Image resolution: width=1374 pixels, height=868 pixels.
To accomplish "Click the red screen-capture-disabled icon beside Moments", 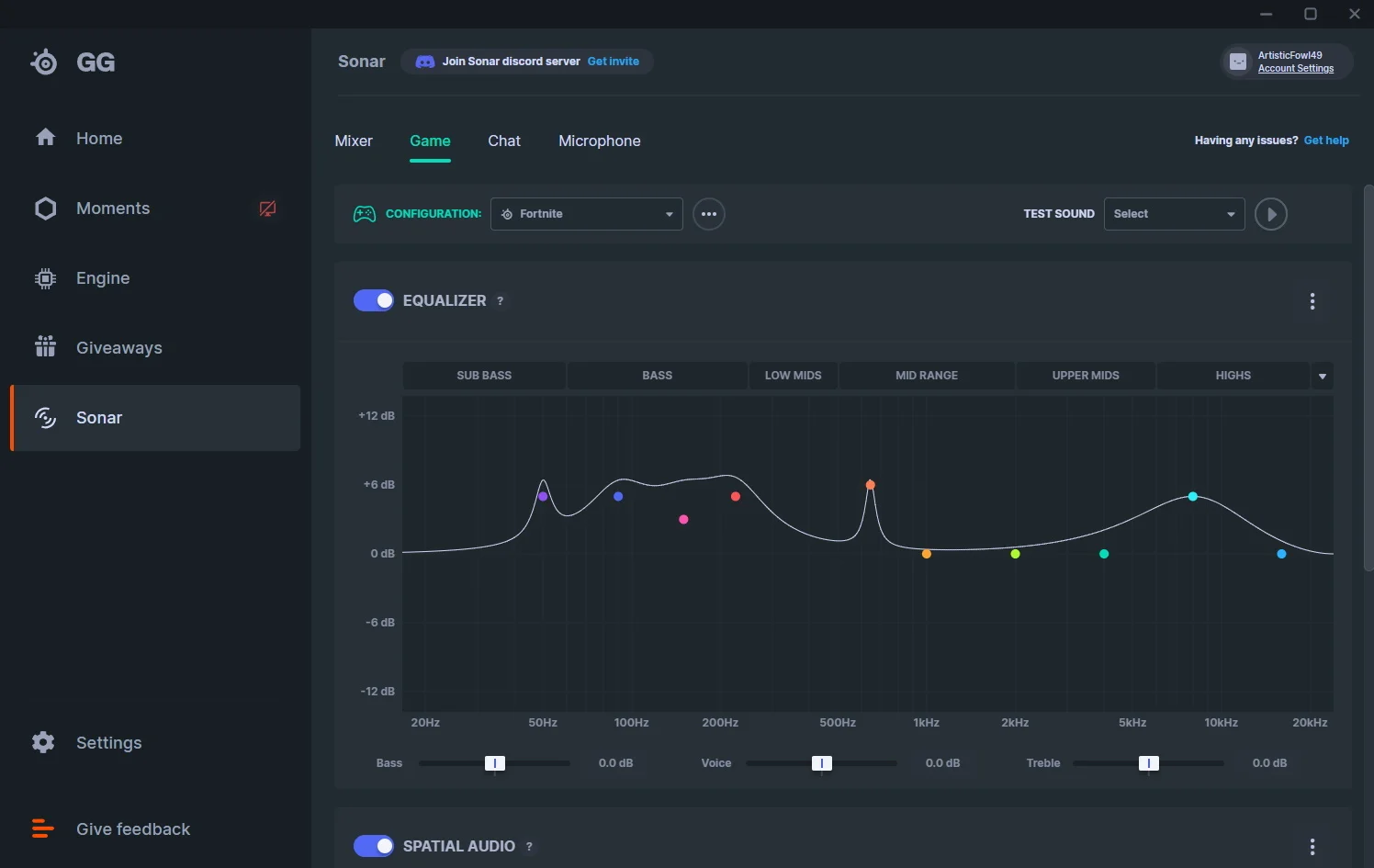I will pyautogui.click(x=267, y=209).
